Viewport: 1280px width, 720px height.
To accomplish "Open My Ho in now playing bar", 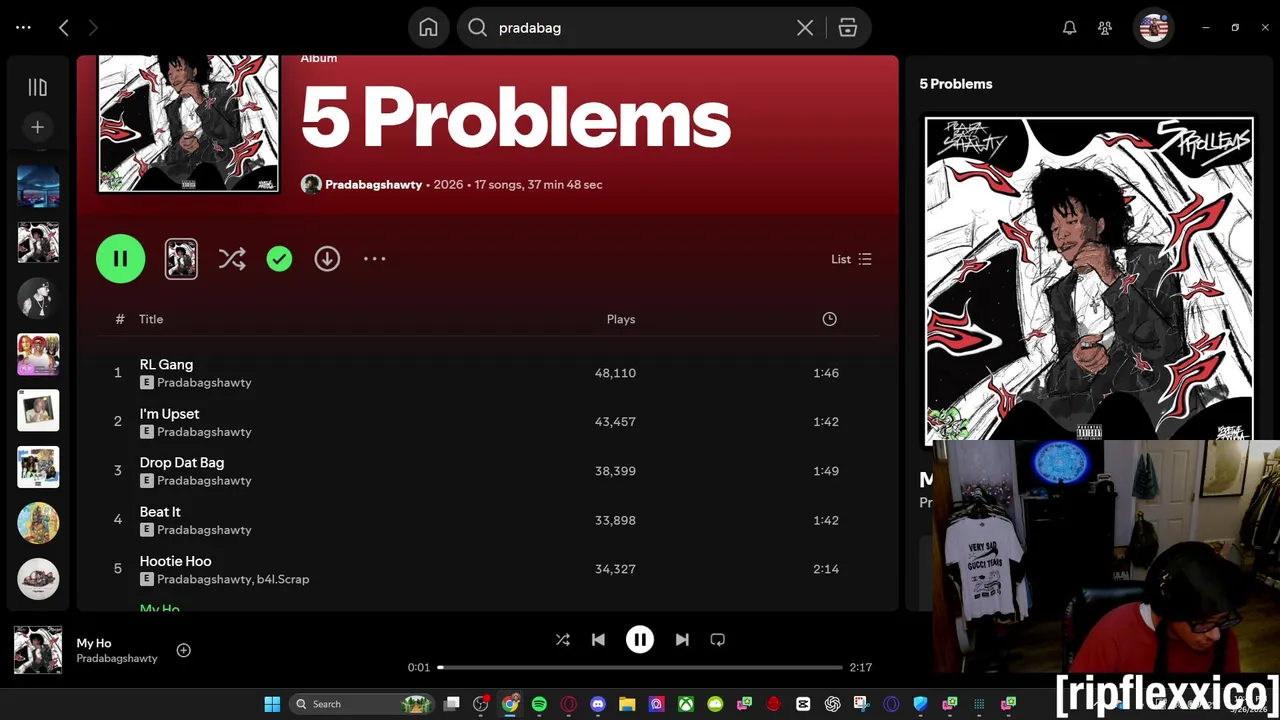I will [94, 643].
